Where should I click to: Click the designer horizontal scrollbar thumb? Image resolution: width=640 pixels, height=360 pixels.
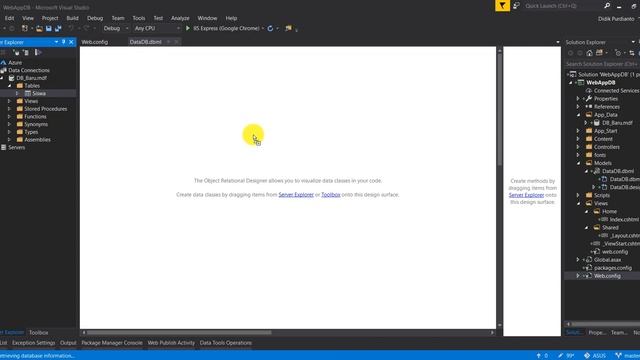coord(179,333)
